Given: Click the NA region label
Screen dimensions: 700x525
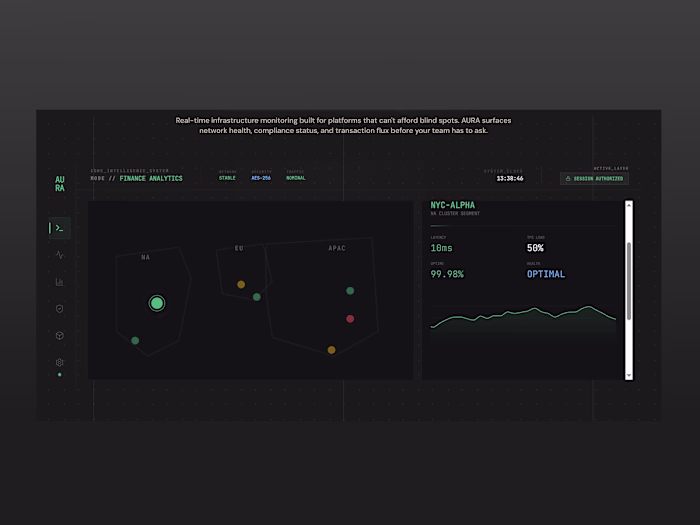Looking at the screenshot, I should [x=146, y=257].
